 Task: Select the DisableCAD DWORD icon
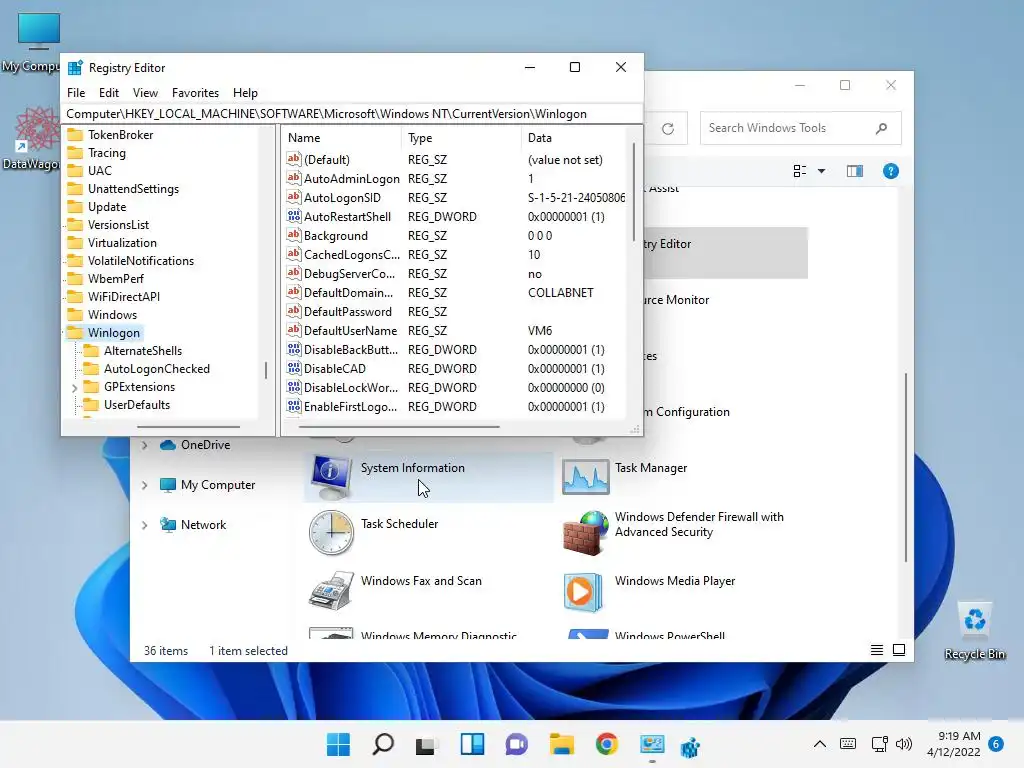(x=294, y=368)
